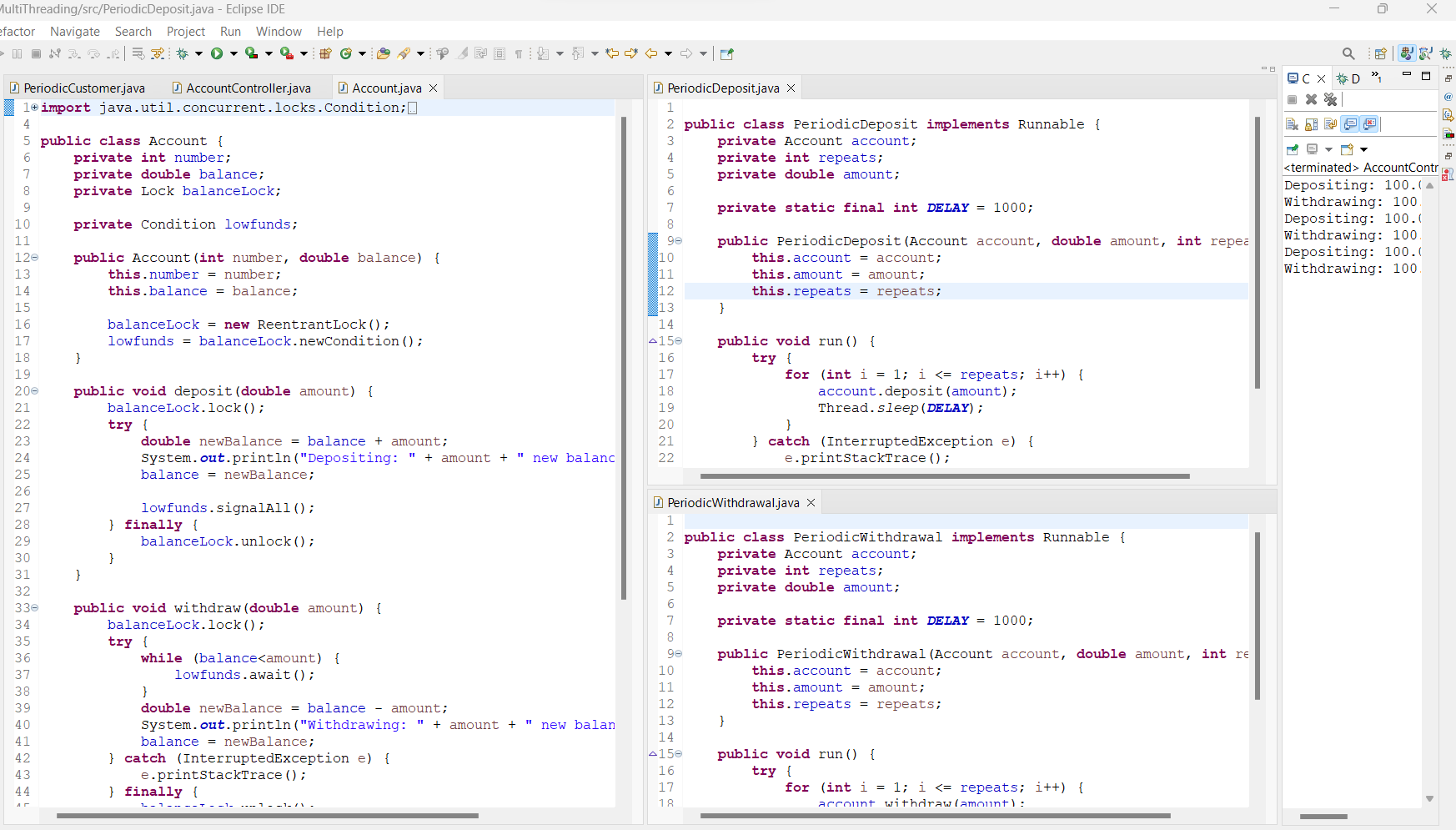
Task: Switch to the Java Browsing perspective icon
Action: click(1426, 53)
